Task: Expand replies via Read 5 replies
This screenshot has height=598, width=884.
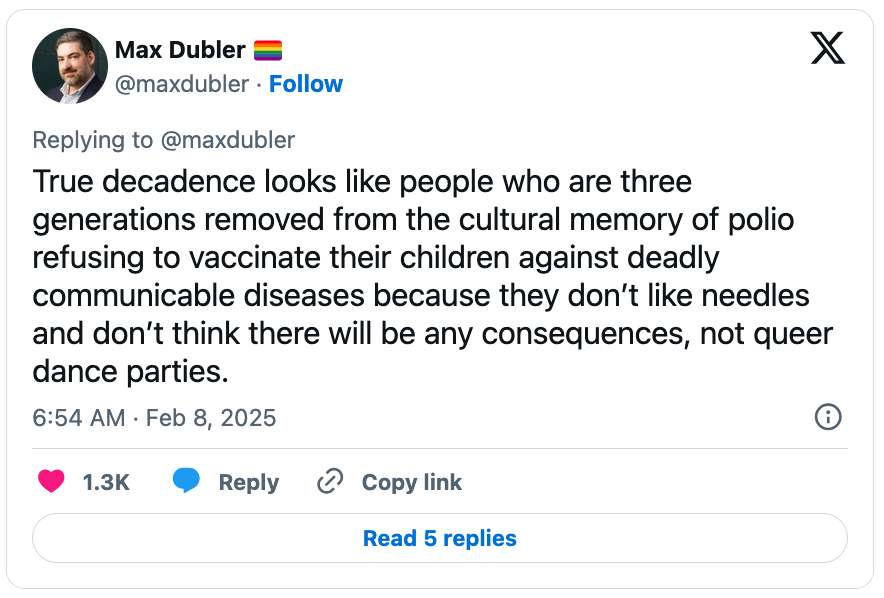Action: pos(439,538)
